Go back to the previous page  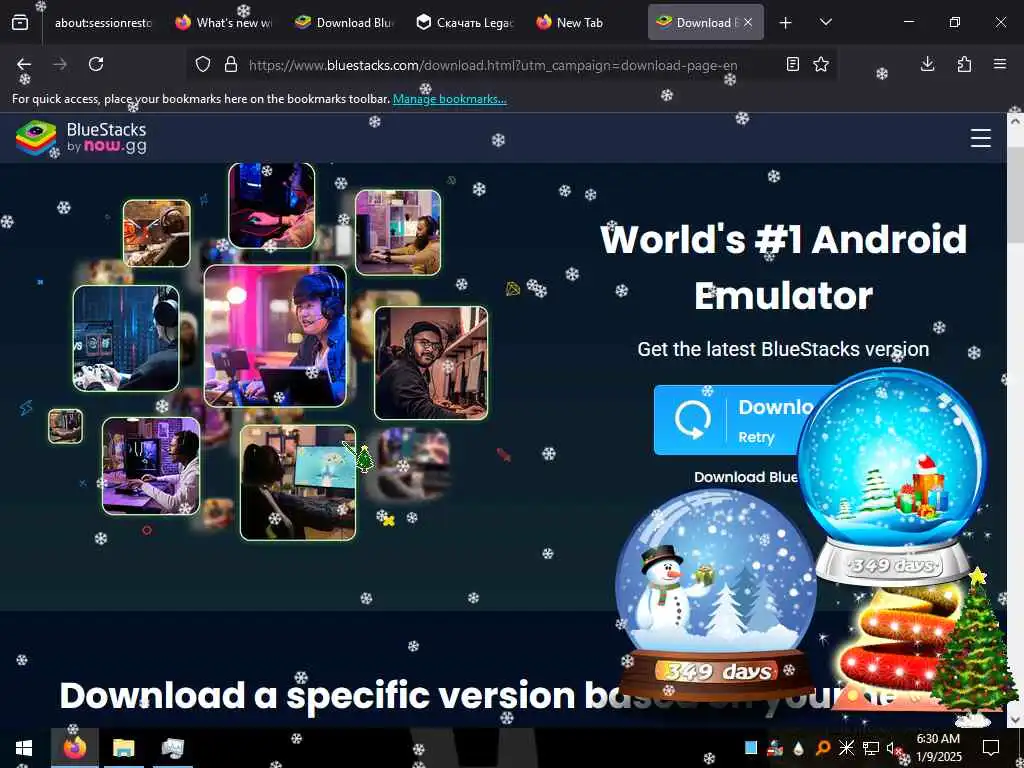tap(24, 64)
